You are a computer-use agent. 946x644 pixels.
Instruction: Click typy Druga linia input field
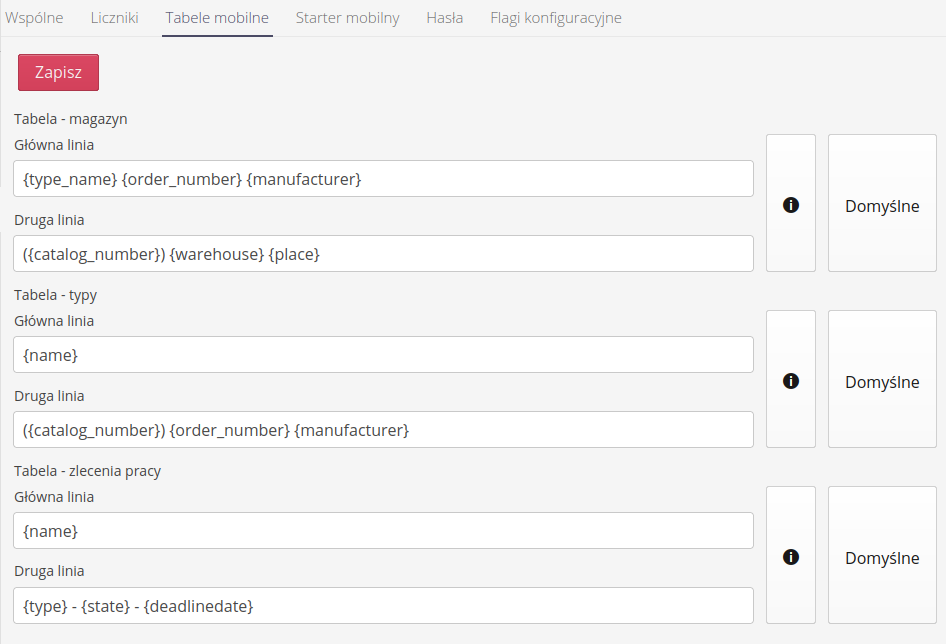pos(384,430)
